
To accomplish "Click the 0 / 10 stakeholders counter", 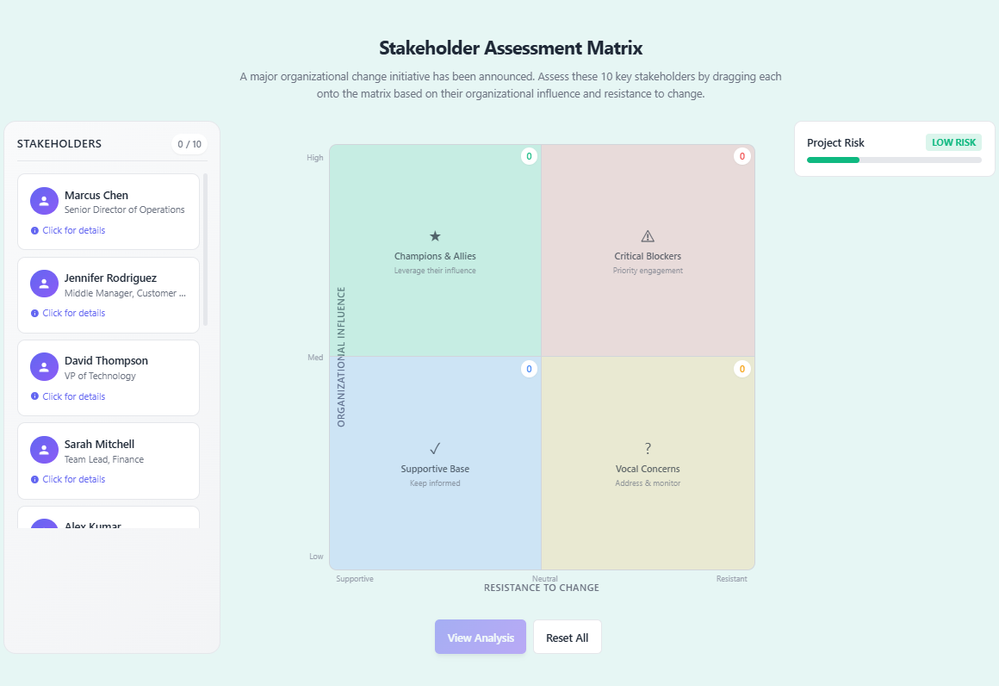I will [189, 144].
